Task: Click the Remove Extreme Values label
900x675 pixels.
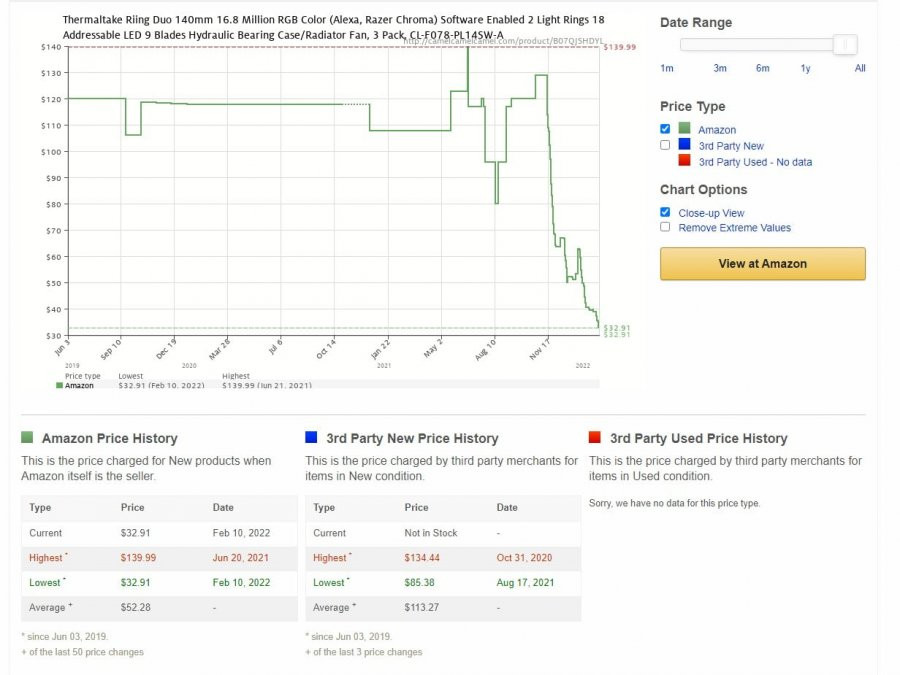Action: coord(735,228)
